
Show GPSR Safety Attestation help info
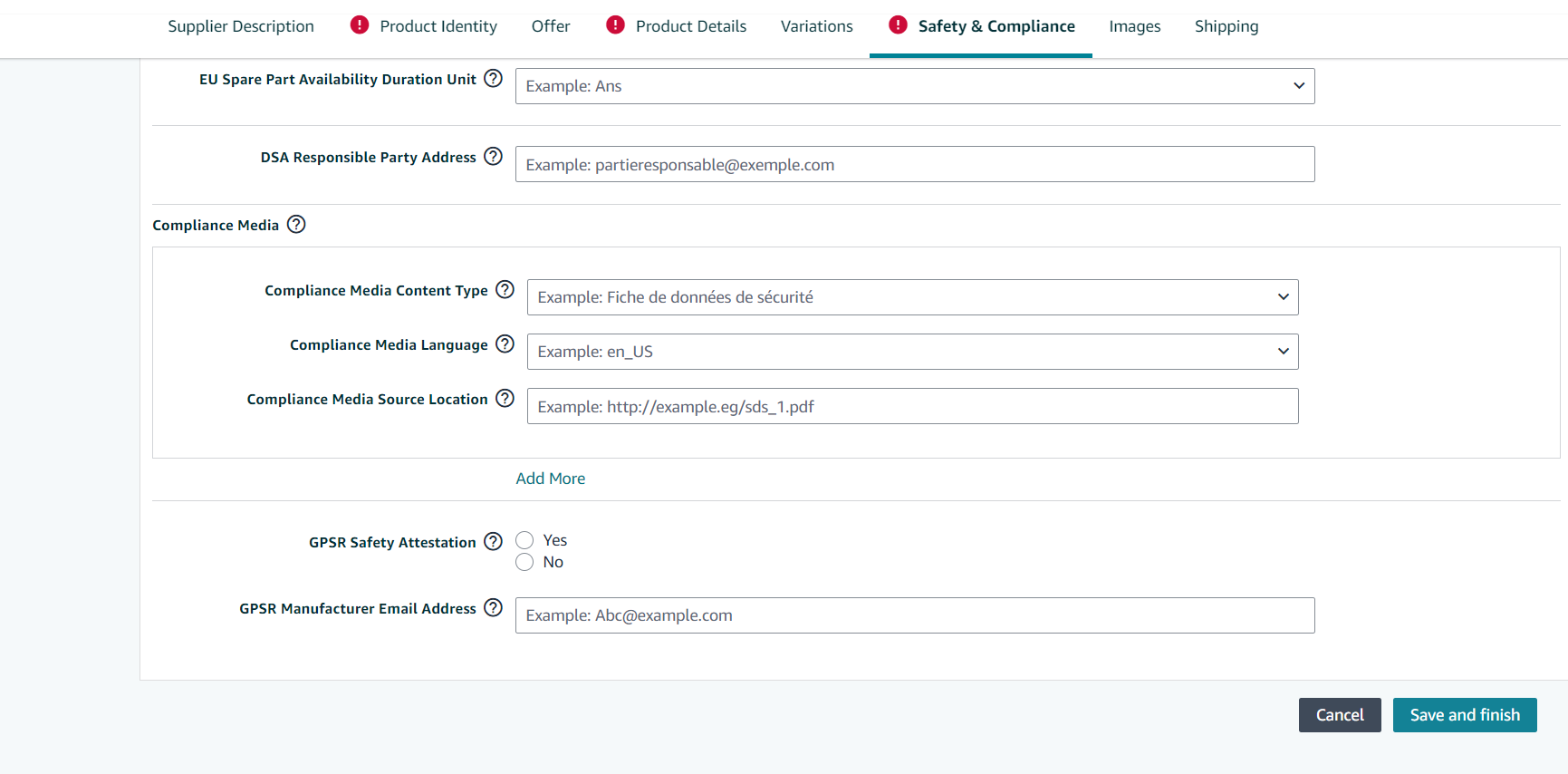pos(493,542)
